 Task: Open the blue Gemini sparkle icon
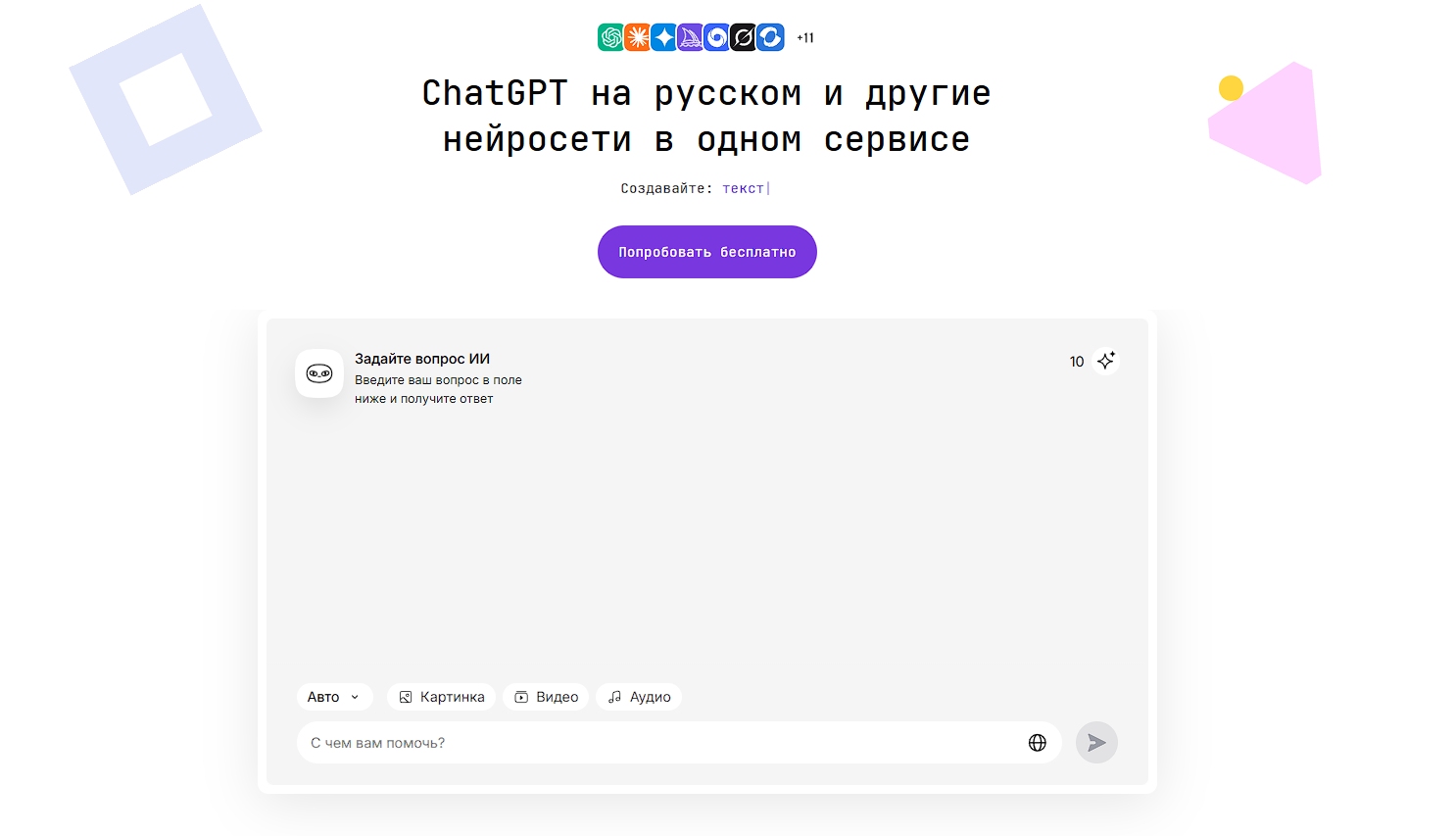662,37
